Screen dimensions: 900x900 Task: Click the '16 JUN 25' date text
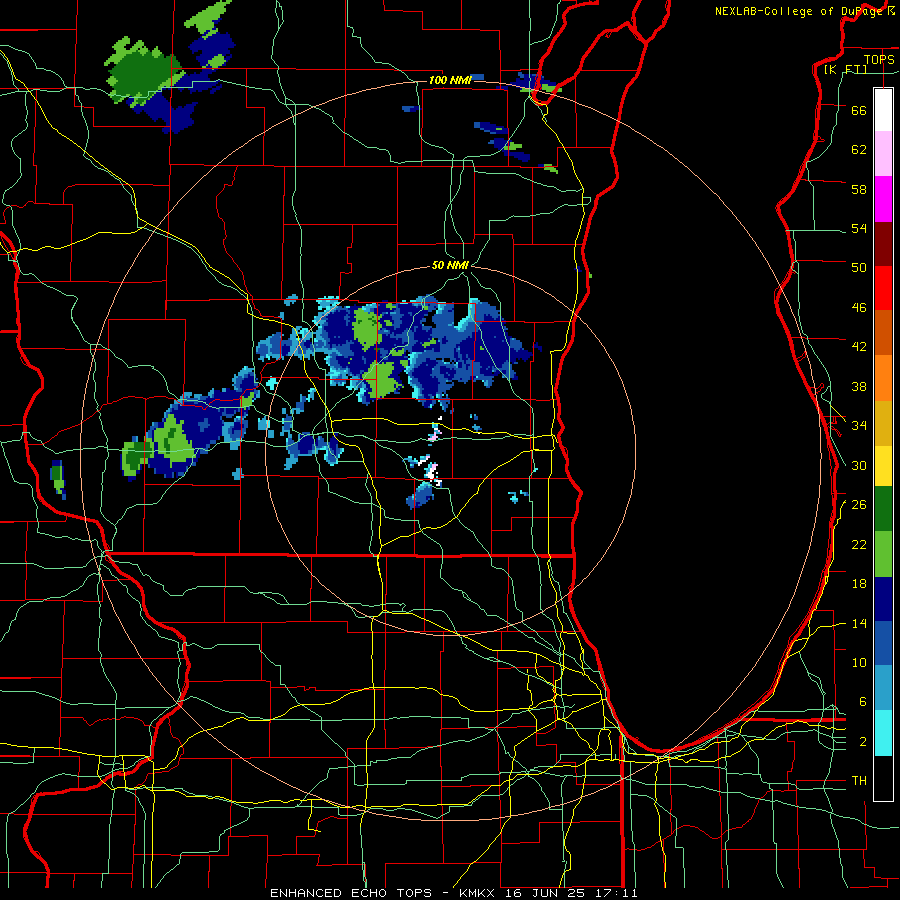click(x=546, y=893)
